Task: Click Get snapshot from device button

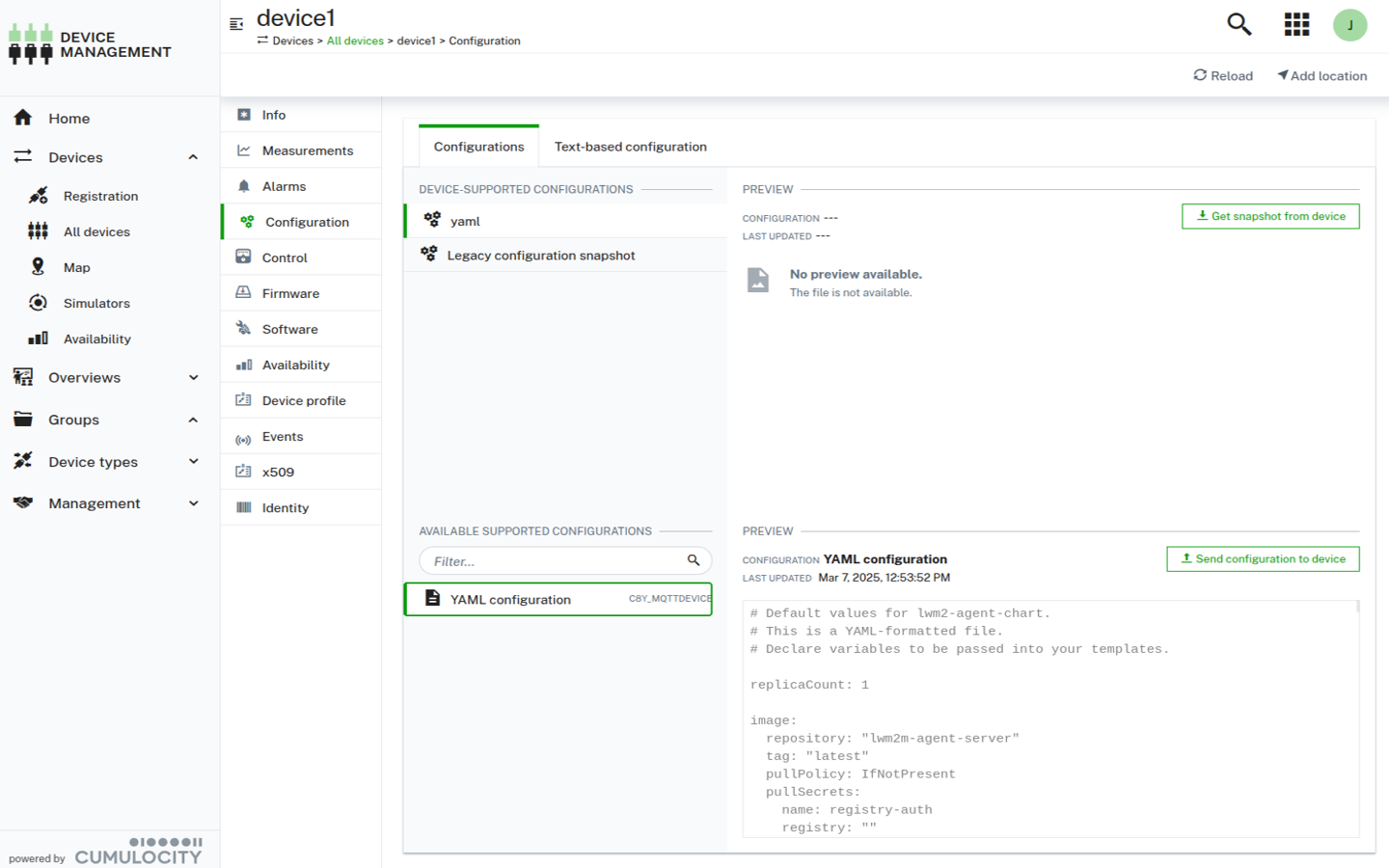Action: tap(1270, 216)
